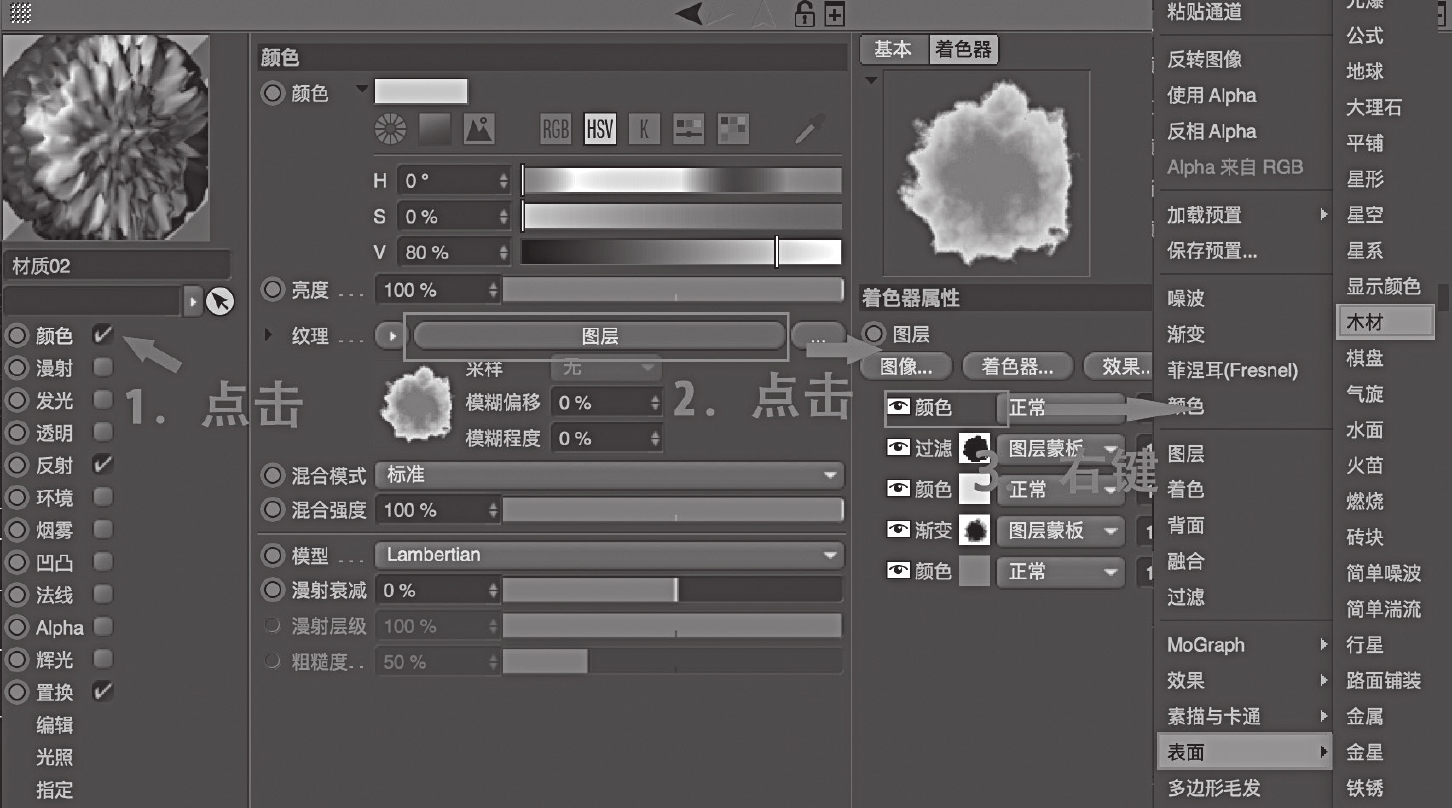Image resolution: width=1452 pixels, height=808 pixels.
Task: Switch color mode to HSV
Action: point(600,129)
